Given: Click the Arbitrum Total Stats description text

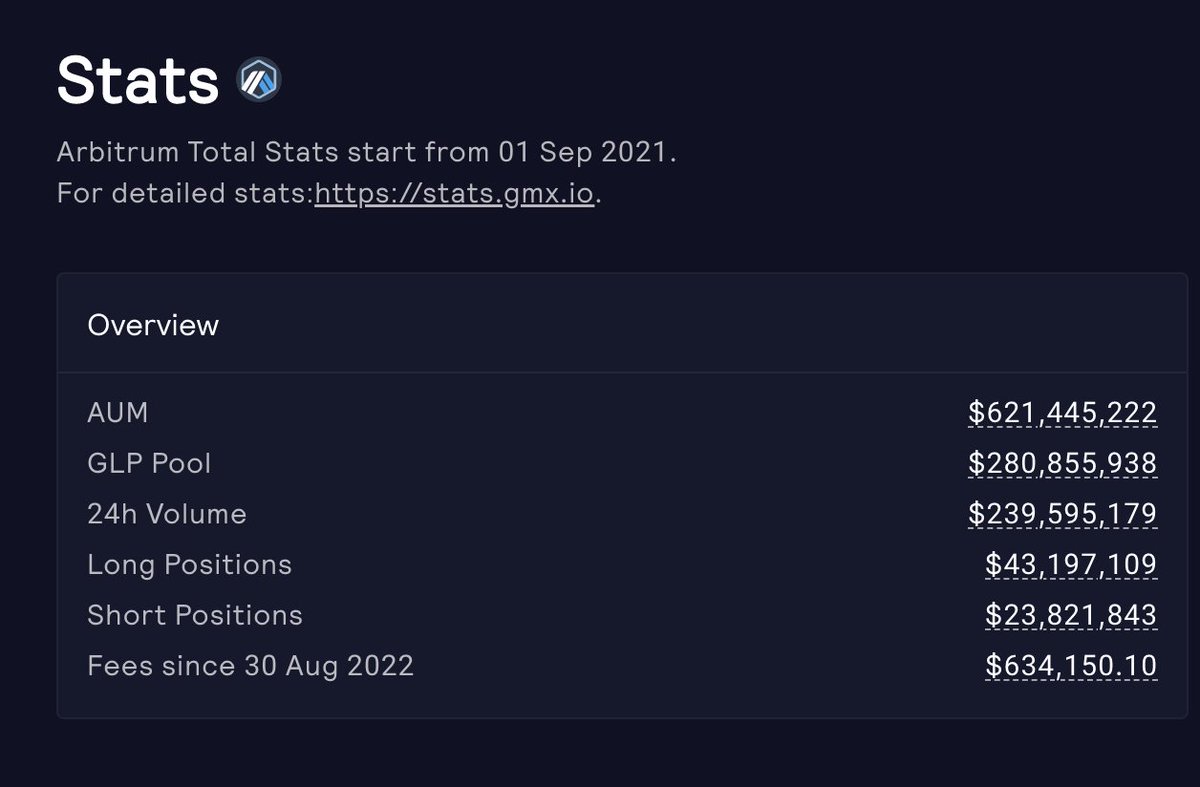Looking at the screenshot, I should [368, 153].
